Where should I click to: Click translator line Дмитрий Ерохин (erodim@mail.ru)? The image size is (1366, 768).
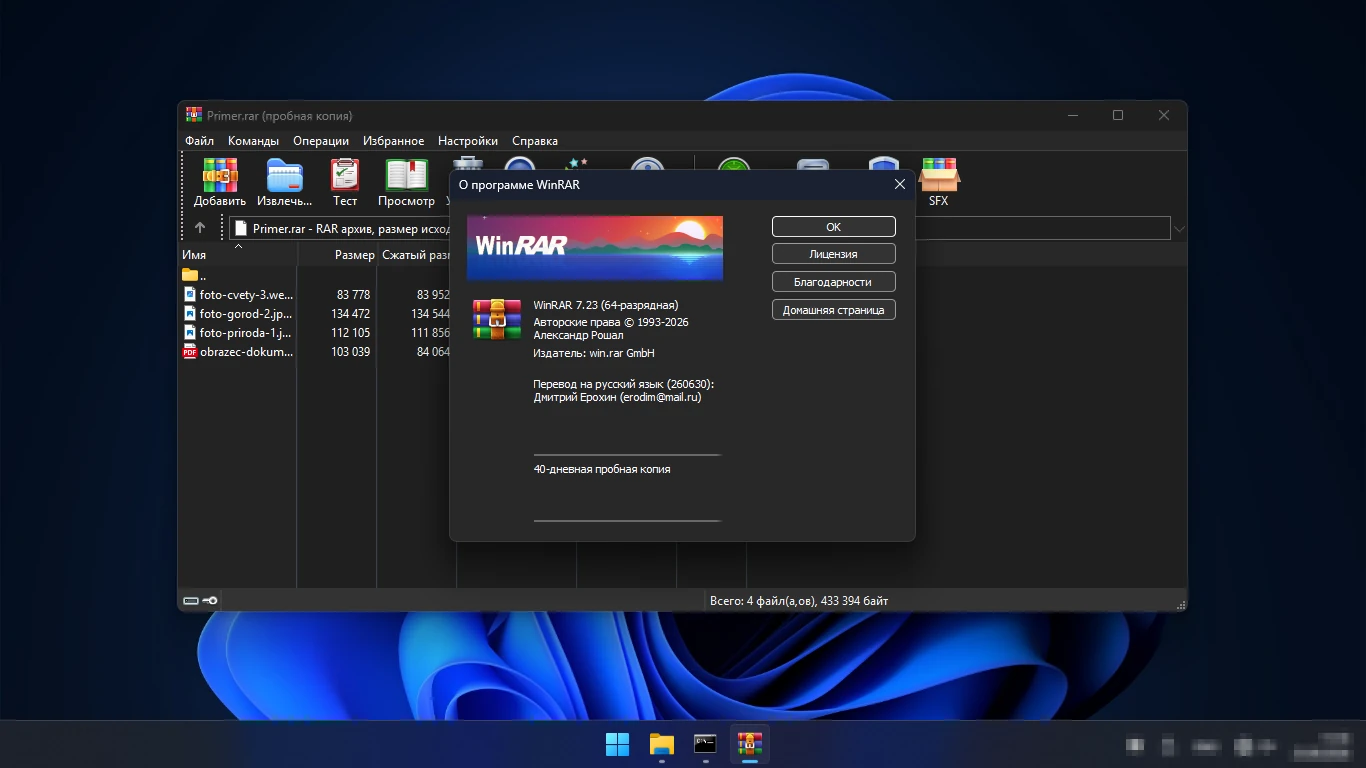pyautogui.click(x=618, y=397)
